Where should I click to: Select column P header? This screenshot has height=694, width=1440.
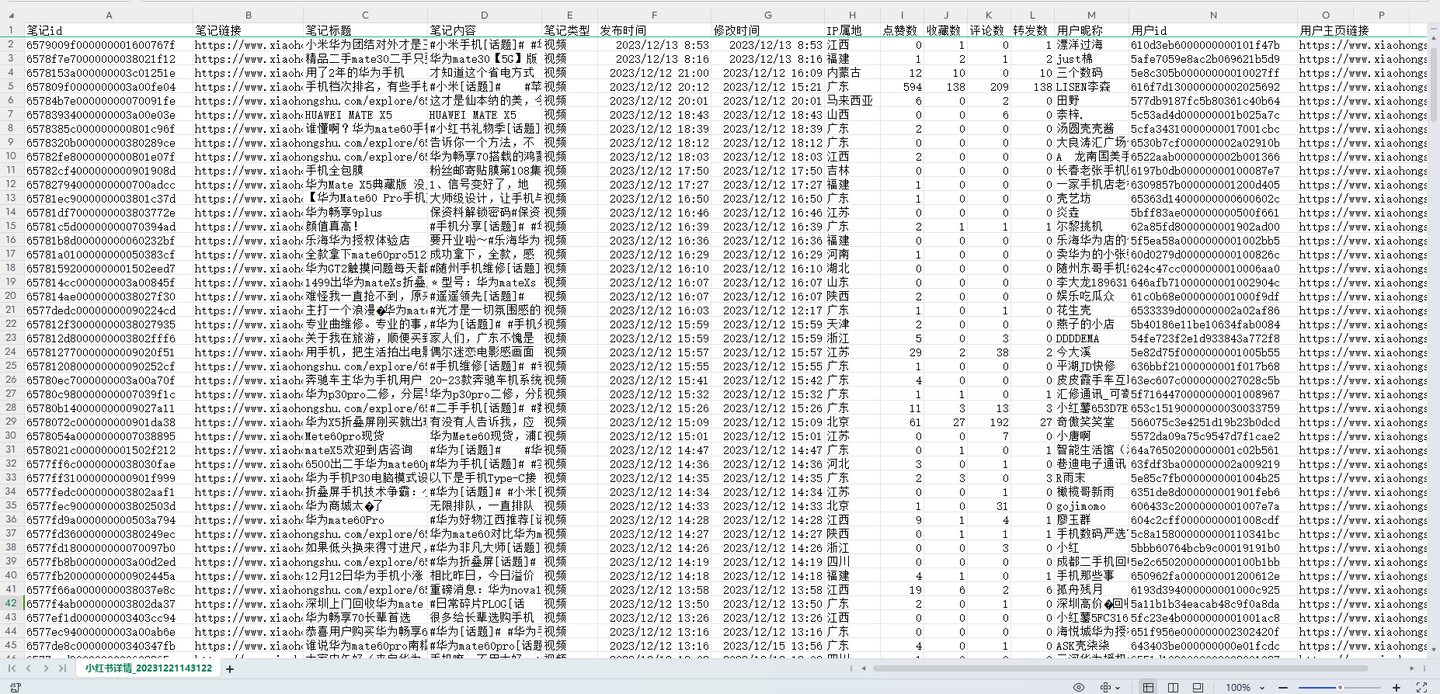[1381, 15]
